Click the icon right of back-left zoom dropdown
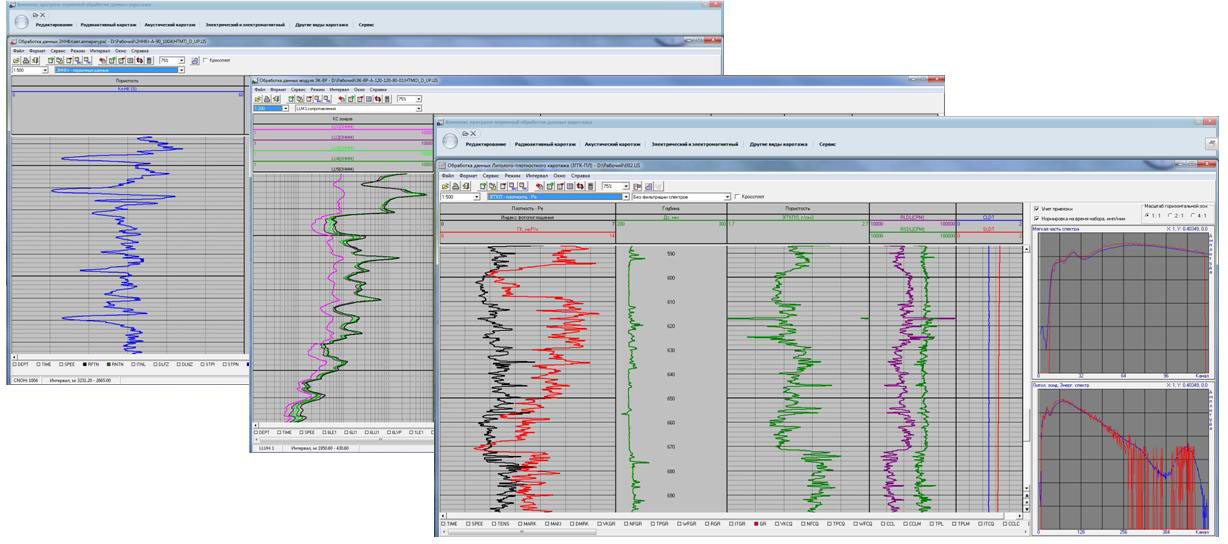The width and height of the screenshot is (1228, 544). 194,60
